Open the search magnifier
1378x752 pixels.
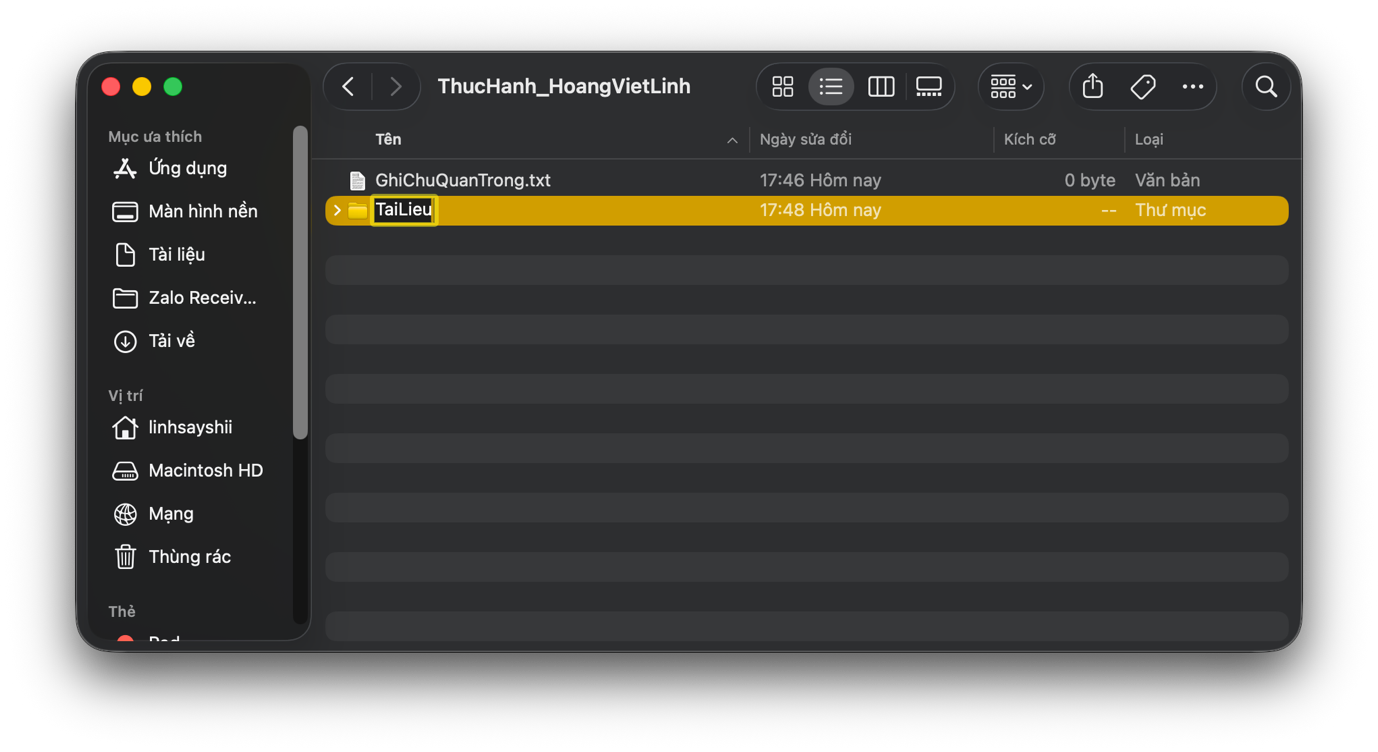[1266, 87]
